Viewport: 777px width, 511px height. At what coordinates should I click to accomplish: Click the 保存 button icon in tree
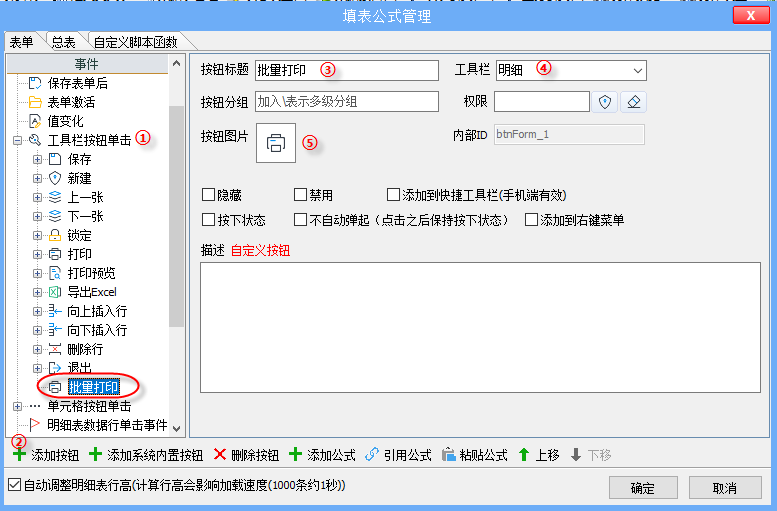(x=55, y=159)
